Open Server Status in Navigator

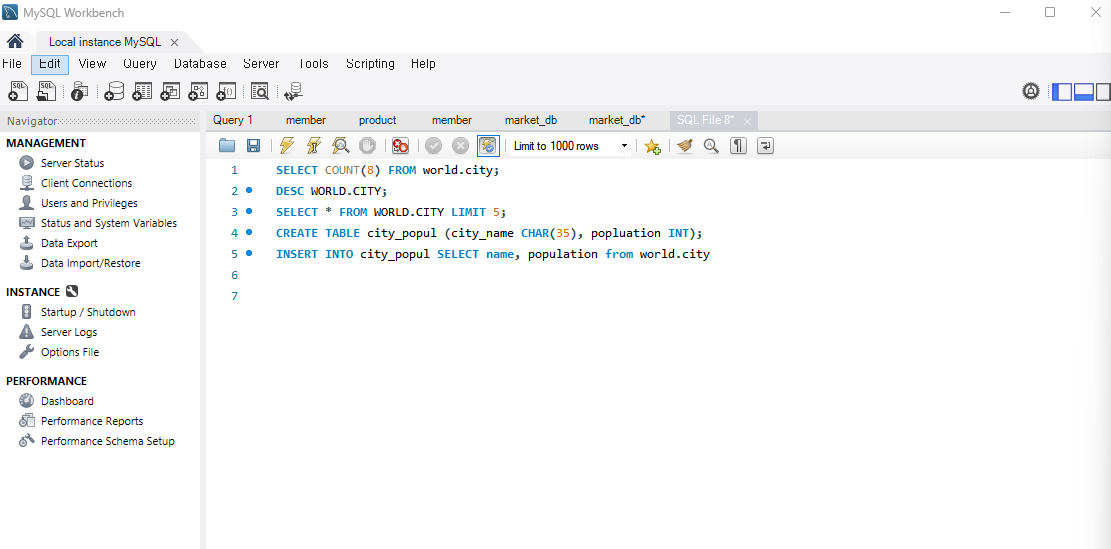[72, 163]
